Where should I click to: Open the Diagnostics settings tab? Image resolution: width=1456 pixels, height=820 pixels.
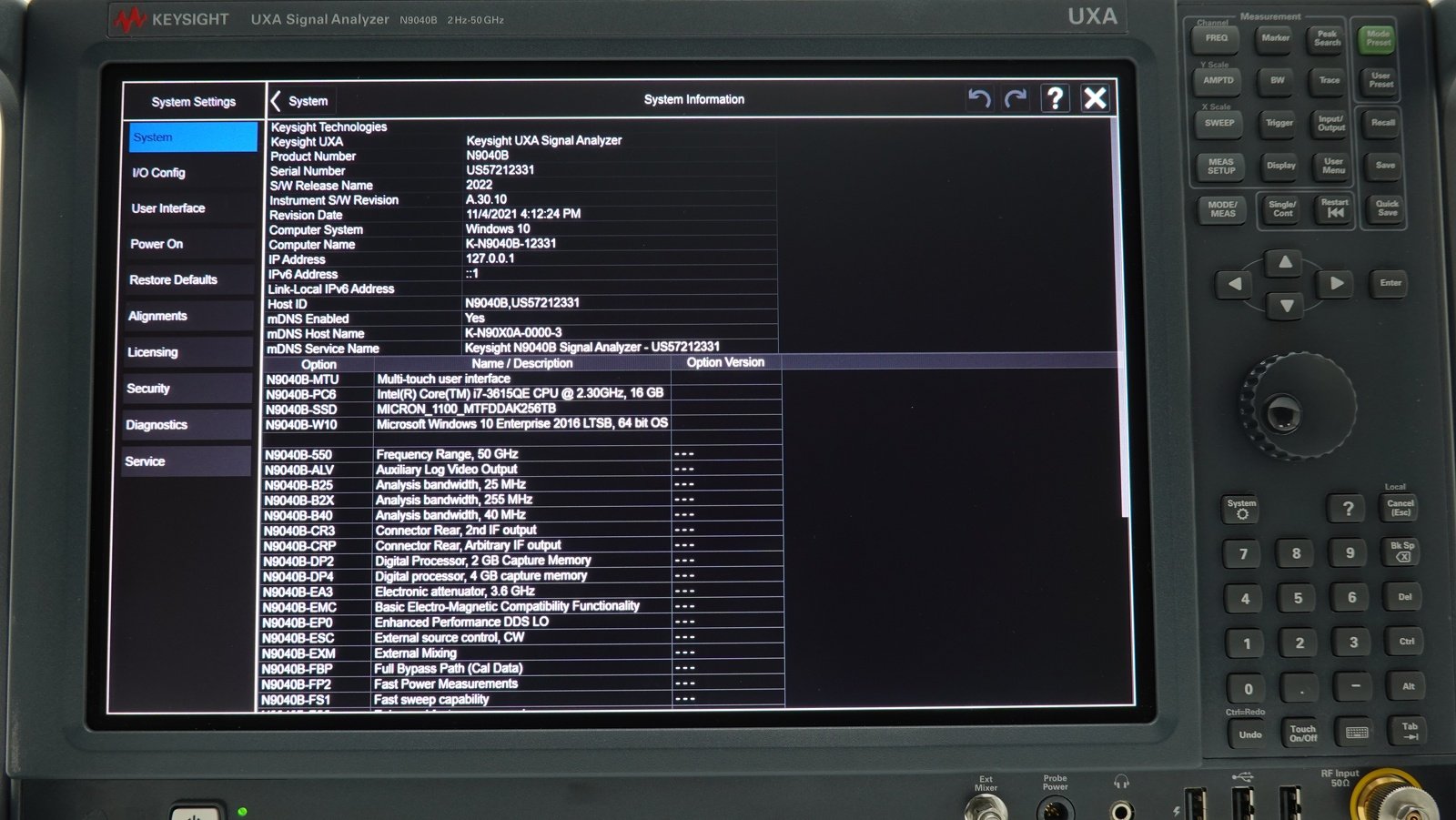coord(186,425)
